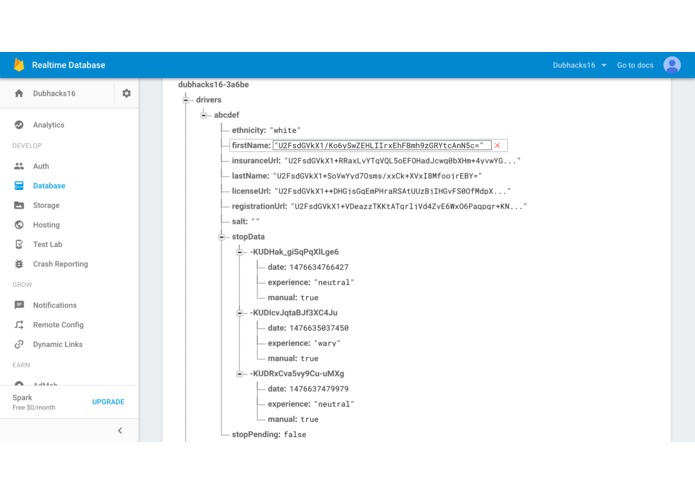
Task: Select the stopPending false entry
Action: coord(269,435)
